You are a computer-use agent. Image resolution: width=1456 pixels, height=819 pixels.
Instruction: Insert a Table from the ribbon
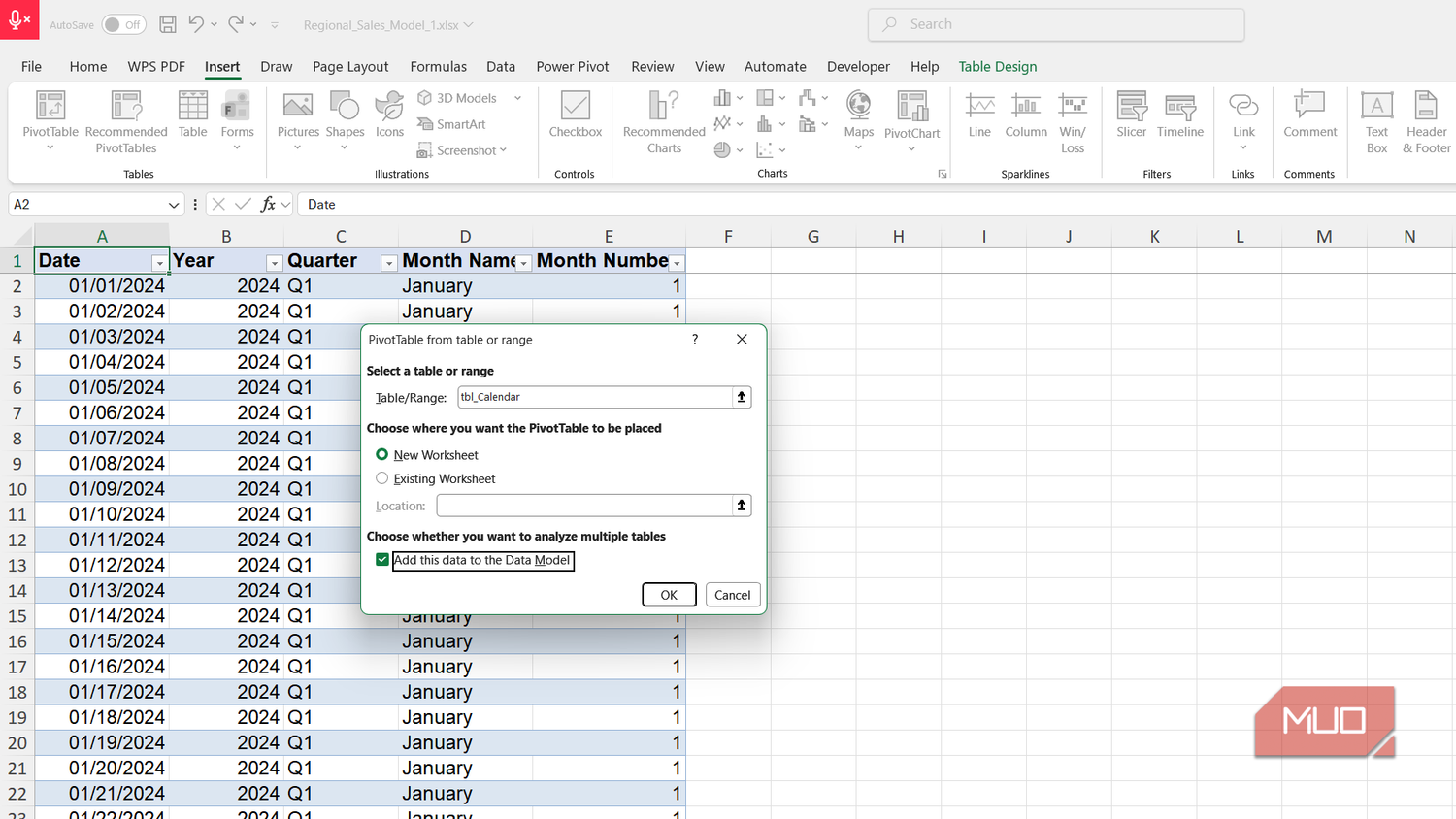pyautogui.click(x=192, y=115)
